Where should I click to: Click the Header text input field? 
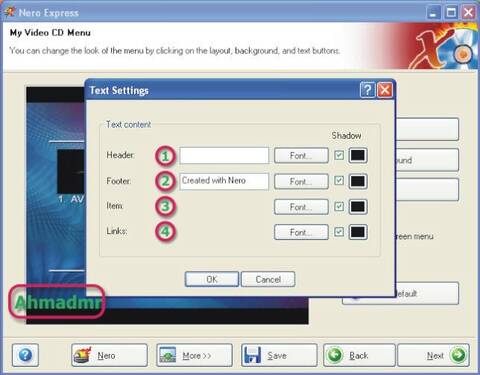[224, 155]
